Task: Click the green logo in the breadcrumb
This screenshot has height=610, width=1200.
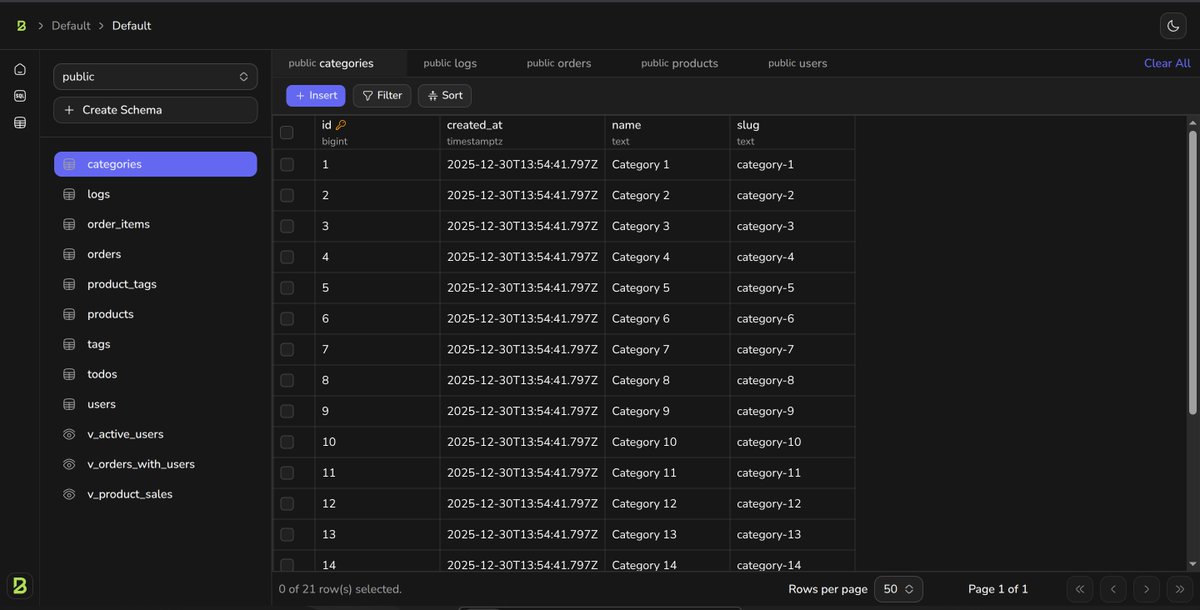Action: (x=21, y=26)
